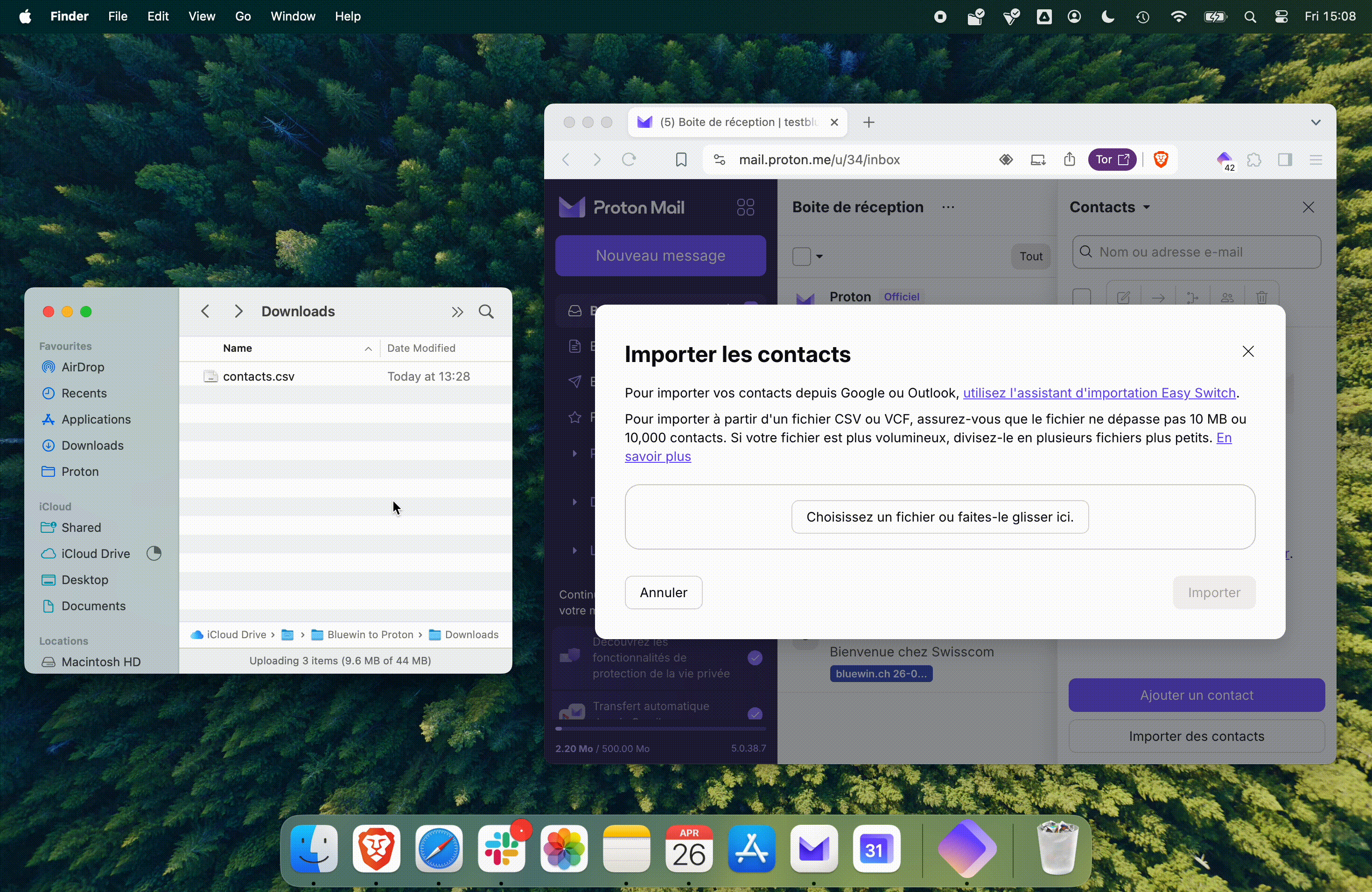
Task: Open Proton Mail app in the Dock
Action: 814,848
